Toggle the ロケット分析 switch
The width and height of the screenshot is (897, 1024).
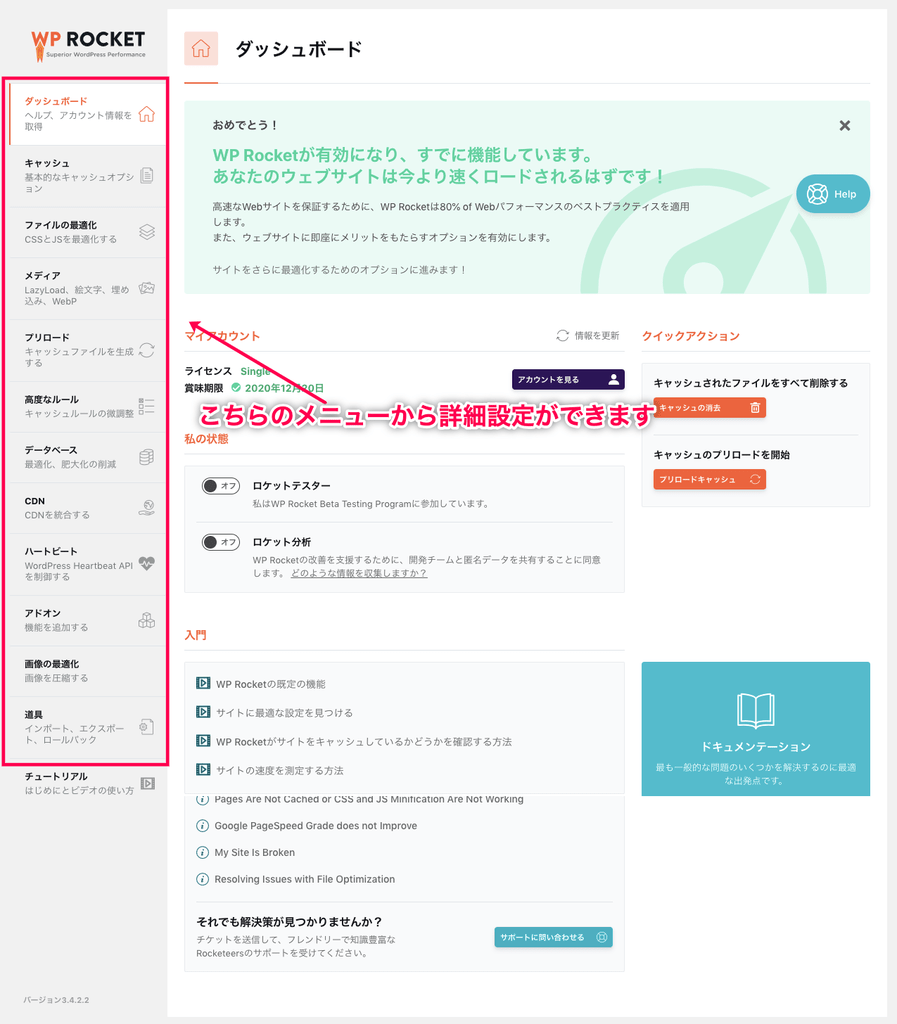point(221,542)
